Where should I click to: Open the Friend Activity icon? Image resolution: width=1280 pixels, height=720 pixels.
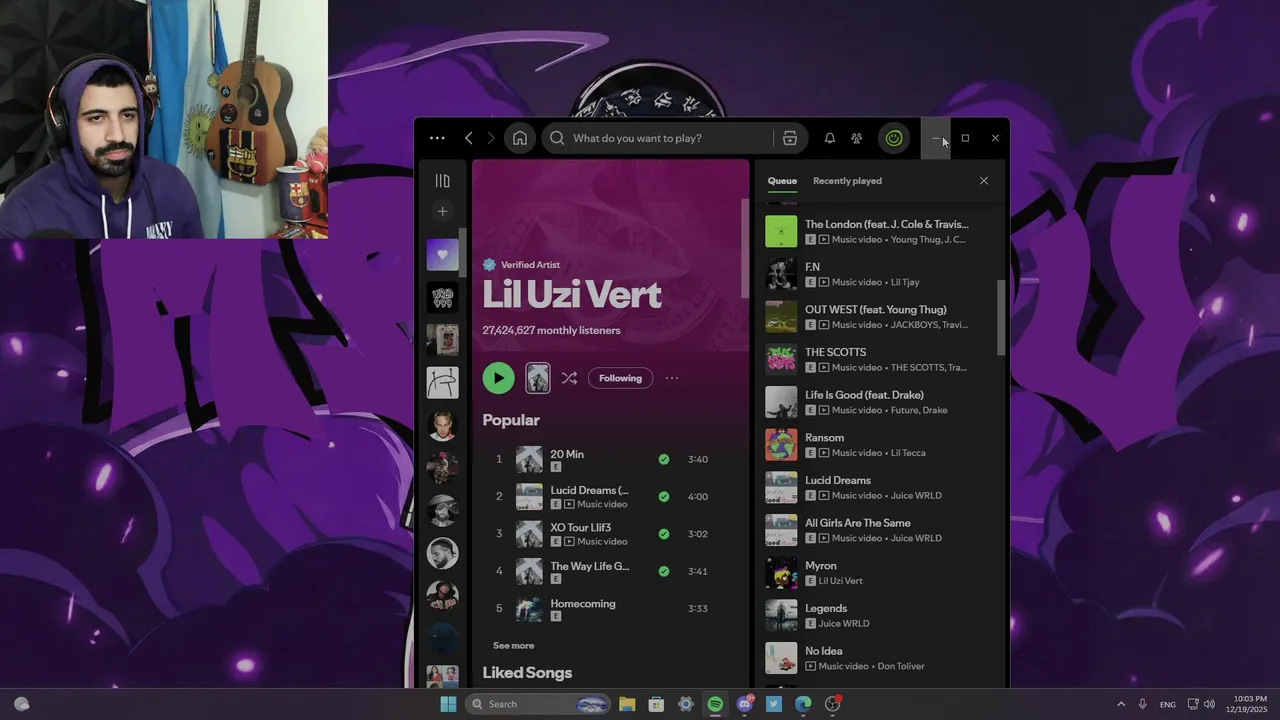(857, 138)
